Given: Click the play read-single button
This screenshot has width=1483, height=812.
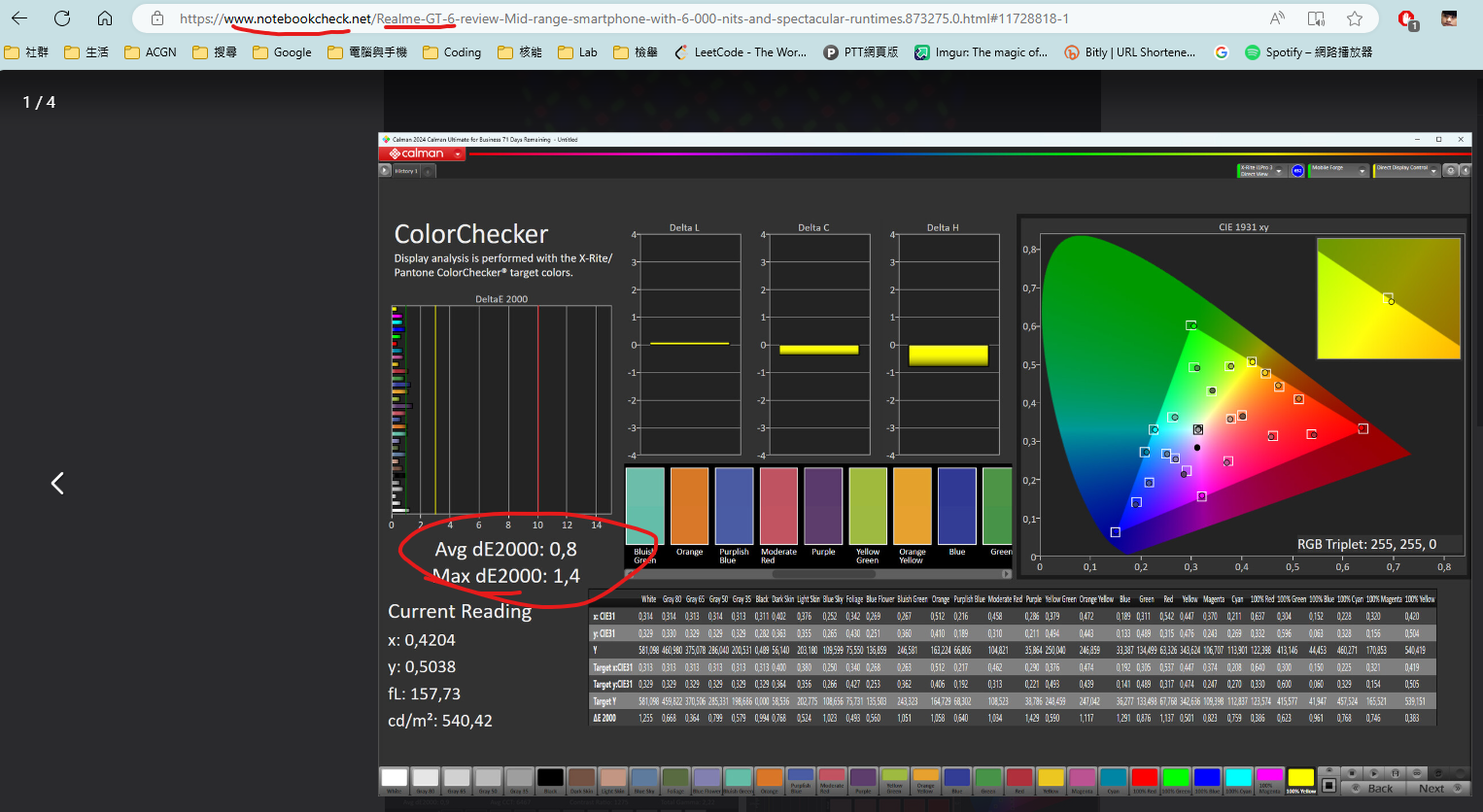Looking at the screenshot, I should (1374, 773).
